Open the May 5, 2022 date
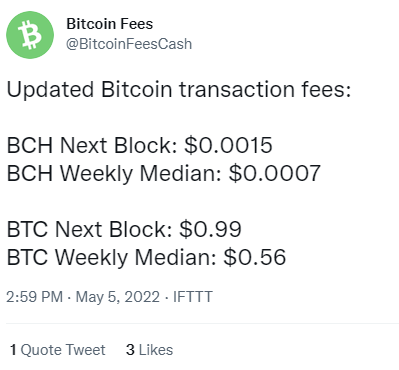The height and width of the screenshot is (370, 399). pos(118,297)
